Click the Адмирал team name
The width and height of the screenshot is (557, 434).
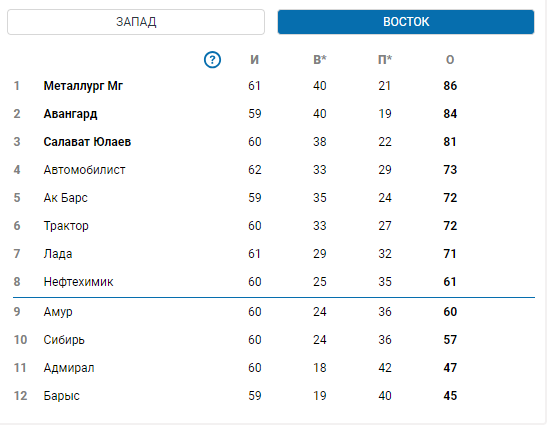tap(69, 368)
